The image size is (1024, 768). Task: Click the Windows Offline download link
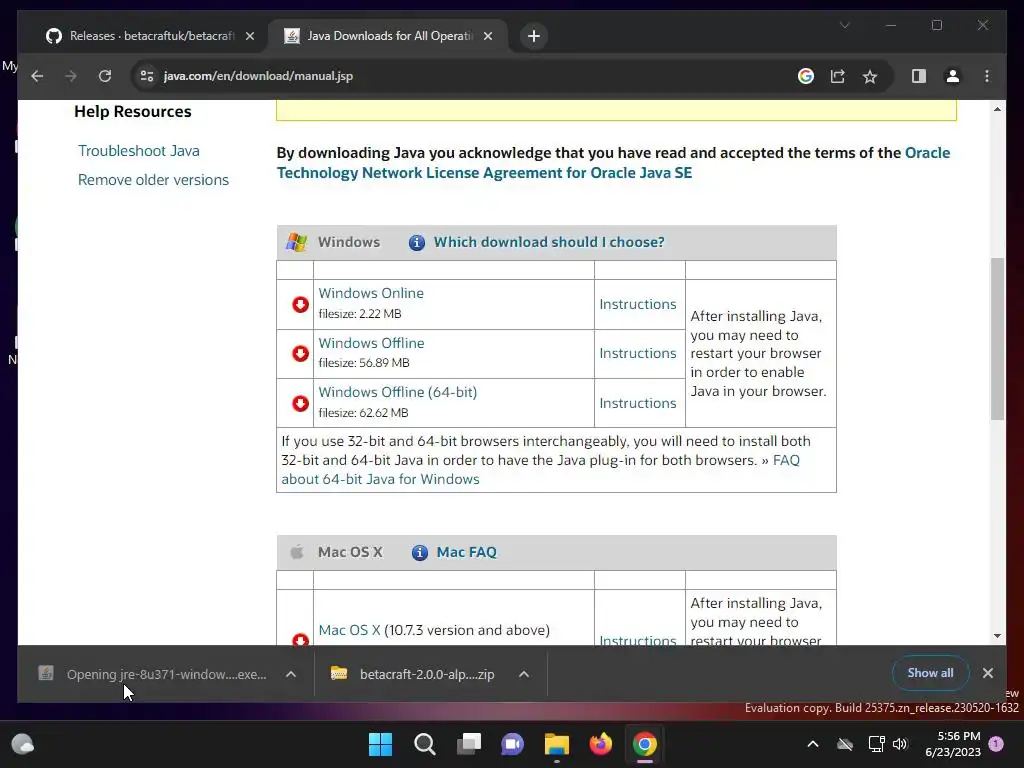click(372, 343)
